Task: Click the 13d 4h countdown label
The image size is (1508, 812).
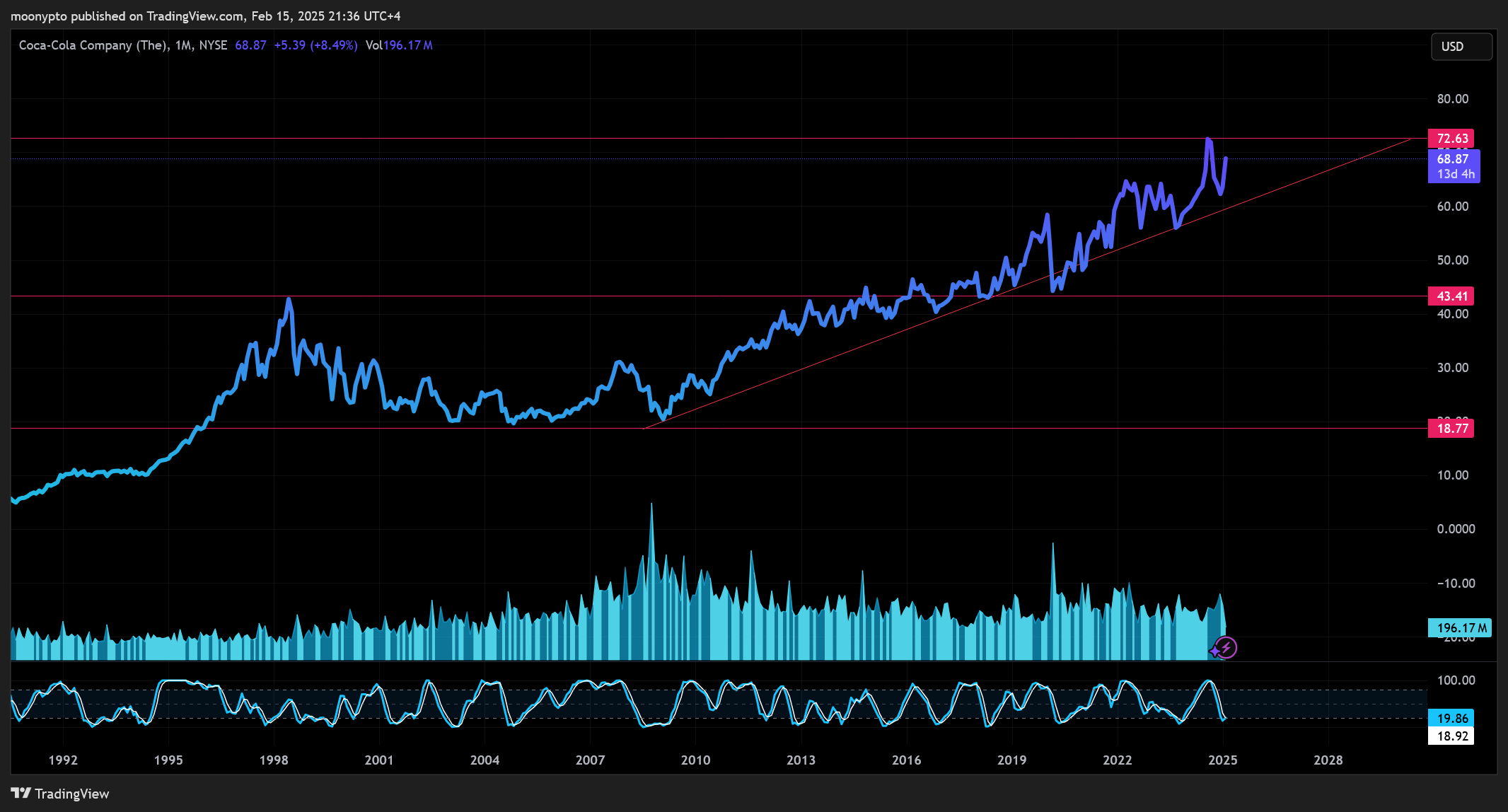Action: point(1456,174)
